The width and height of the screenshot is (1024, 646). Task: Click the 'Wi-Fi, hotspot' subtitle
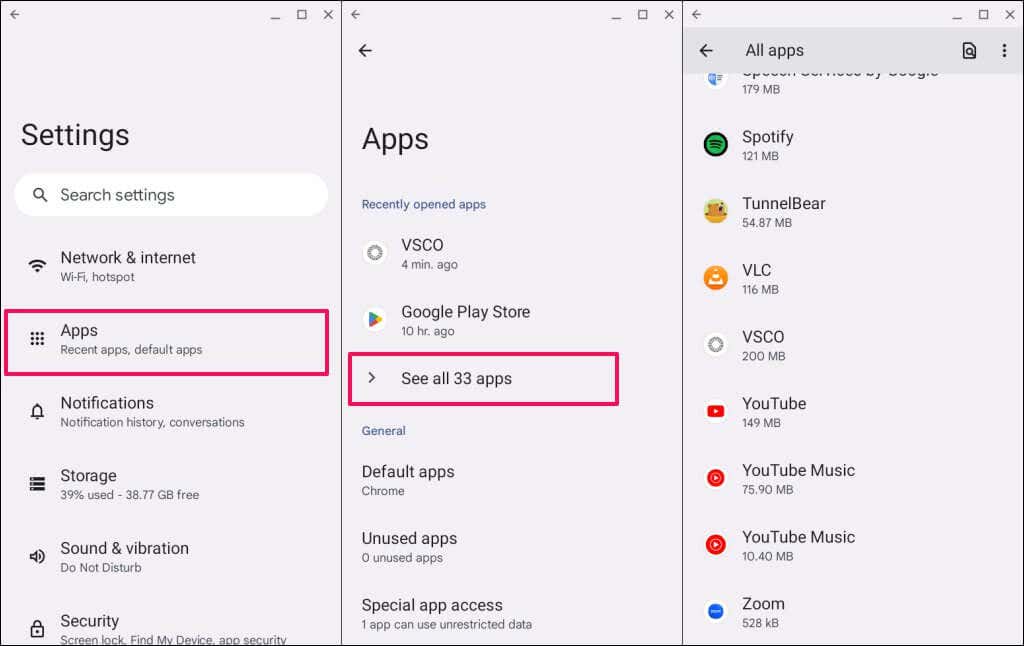coord(97,277)
